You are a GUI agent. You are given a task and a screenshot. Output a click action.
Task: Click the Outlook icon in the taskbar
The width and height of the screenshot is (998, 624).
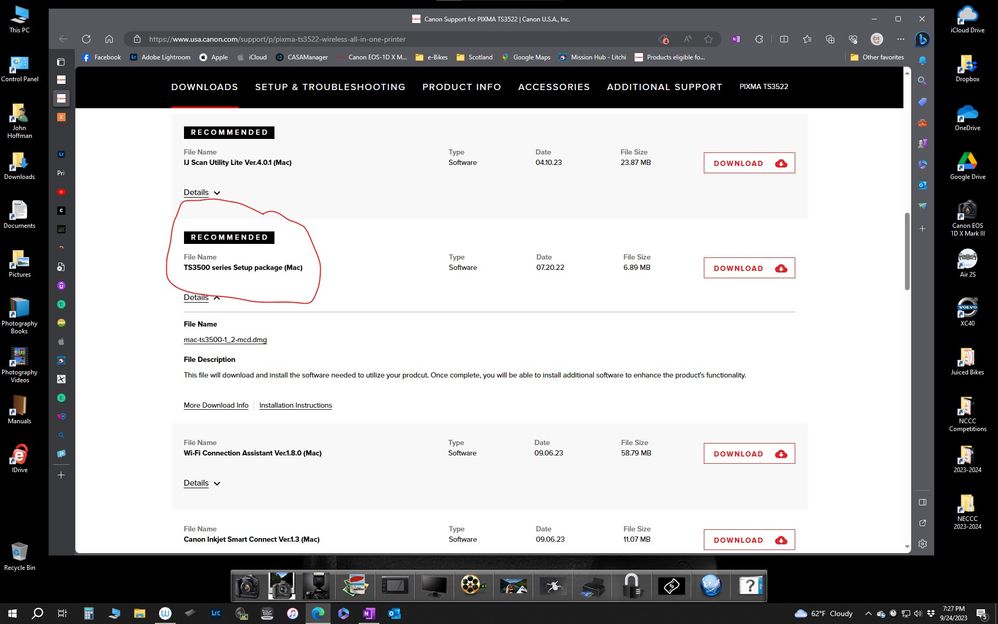(x=394, y=613)
